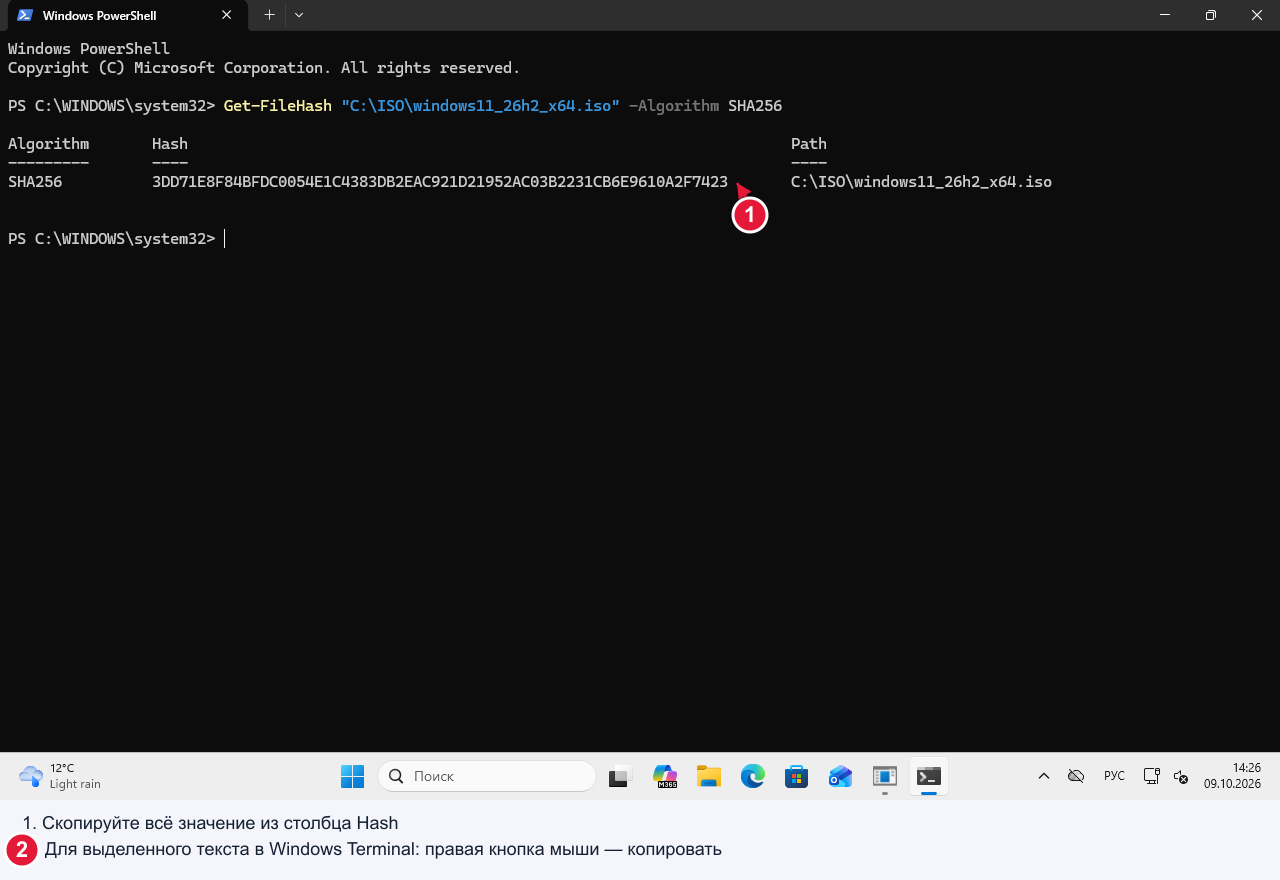Click the -Algorithm parameter in the command
This screenshot has width=1280, height=880.
coord(674,106)
